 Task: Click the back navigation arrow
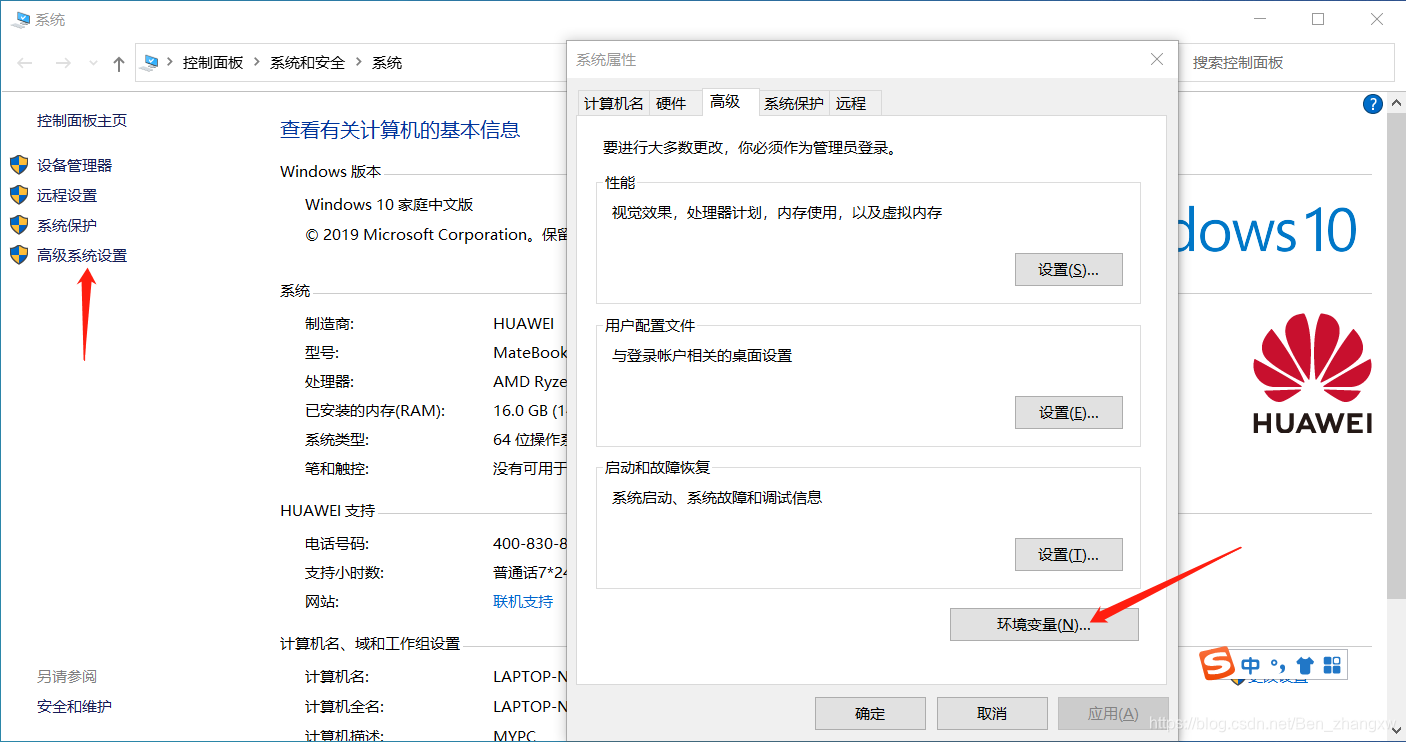tap(25, 63)
